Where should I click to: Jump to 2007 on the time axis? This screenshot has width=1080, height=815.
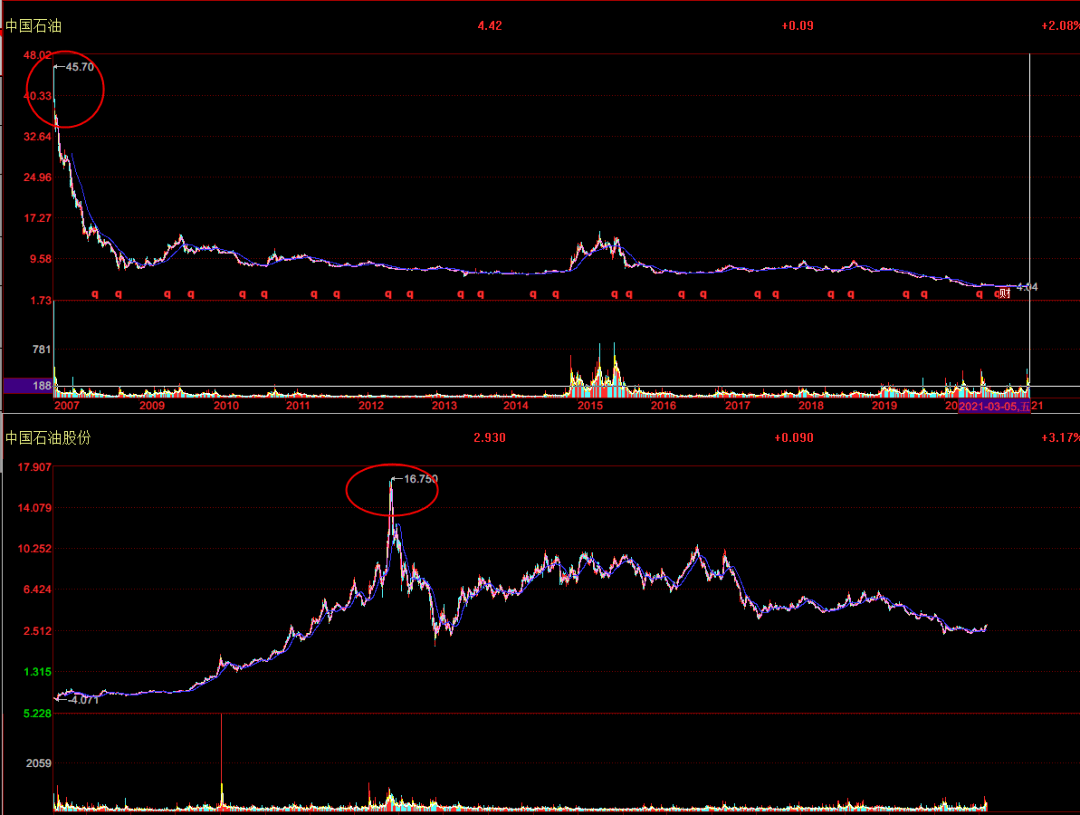click(x=67, y=405)
